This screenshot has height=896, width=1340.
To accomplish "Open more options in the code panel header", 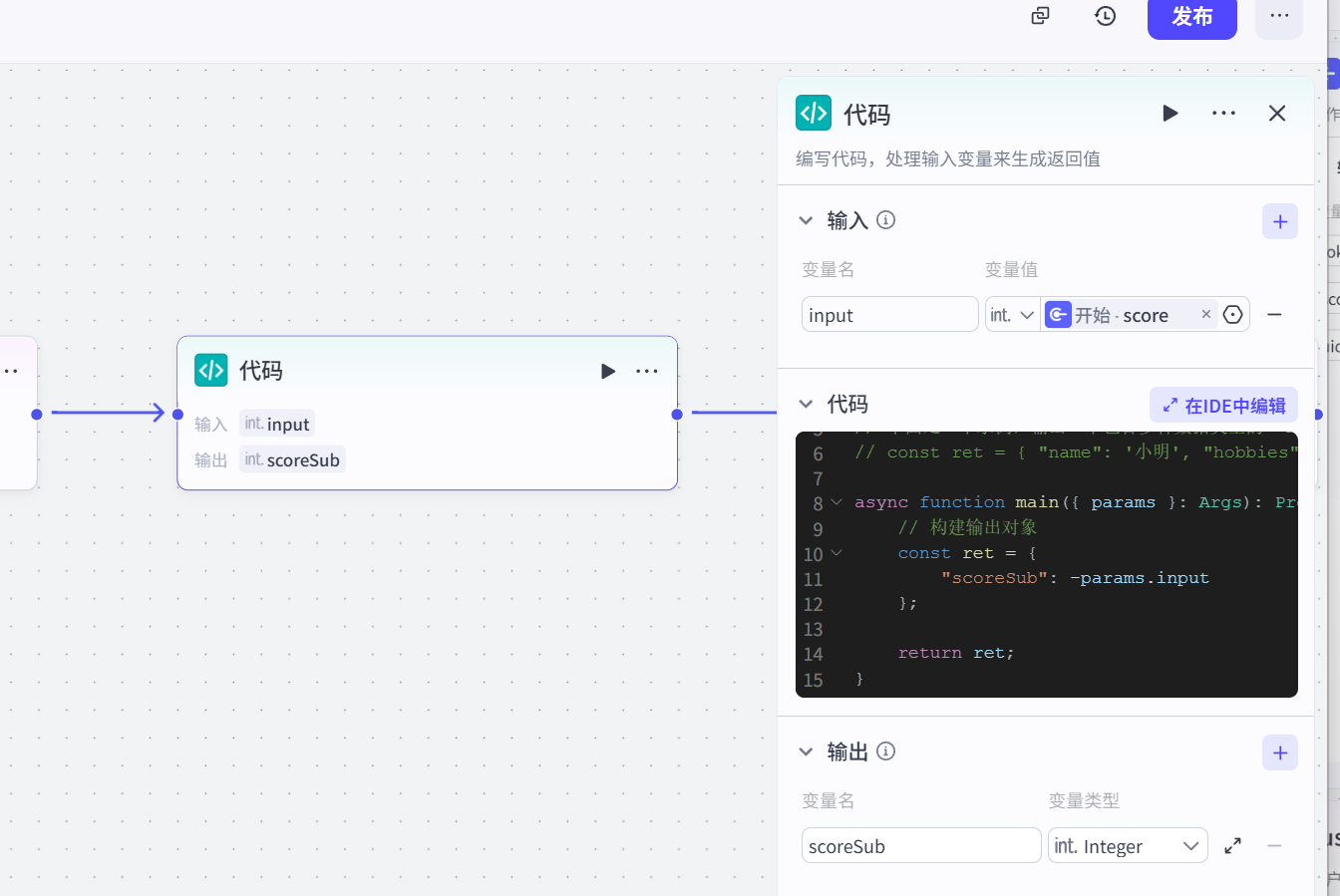I will pyautogui.click(x=1223, y=114).
